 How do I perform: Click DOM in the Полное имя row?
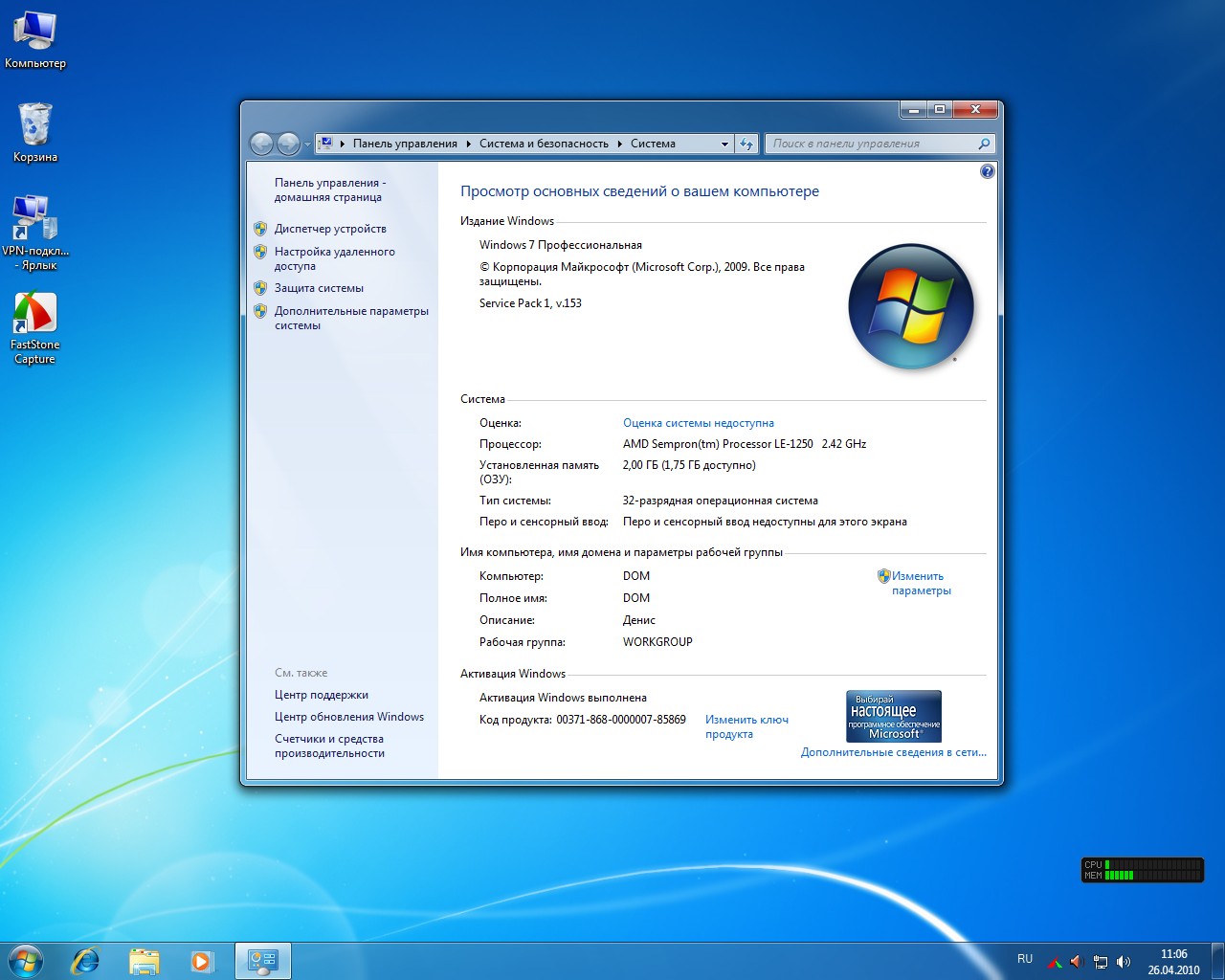(x=636, y=598)
